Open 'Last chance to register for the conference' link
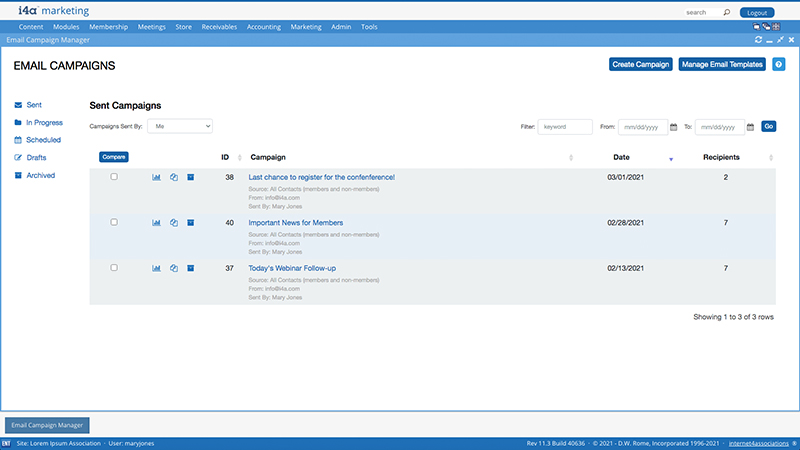Viewport: 800px width, 450px height. pos(321,177)
